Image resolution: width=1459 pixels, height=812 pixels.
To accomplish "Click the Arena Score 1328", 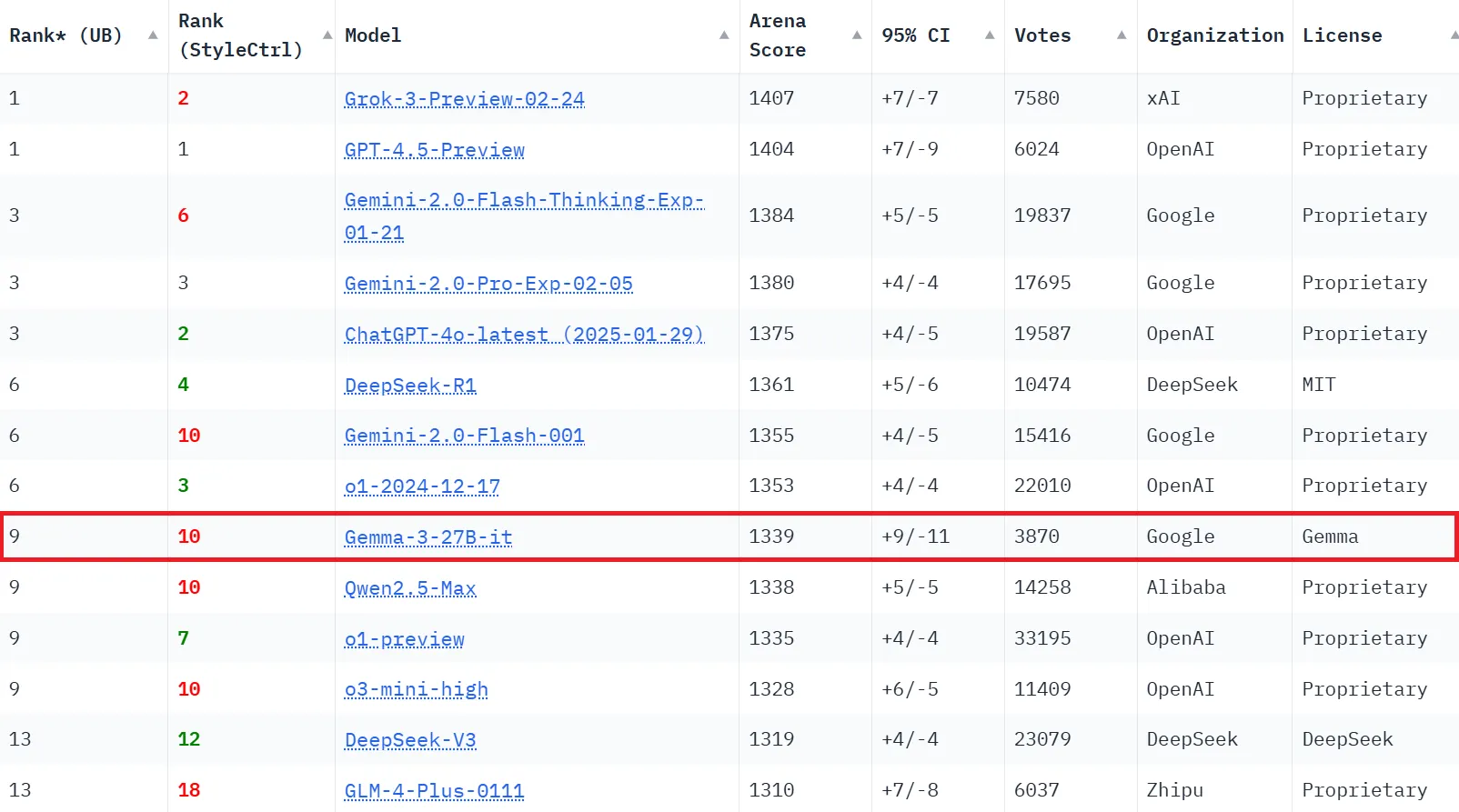I will pyautogui.click(x=771, y=689).
